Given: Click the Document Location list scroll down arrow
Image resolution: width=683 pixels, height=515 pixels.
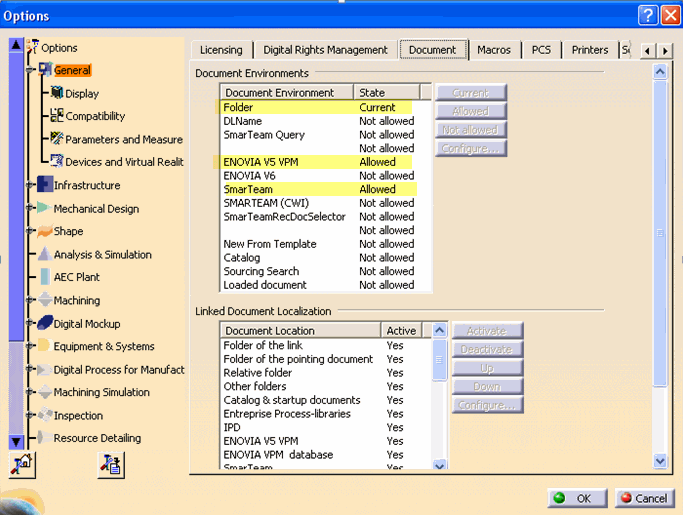Looking at the screenshot, I should tap(440, 465).
